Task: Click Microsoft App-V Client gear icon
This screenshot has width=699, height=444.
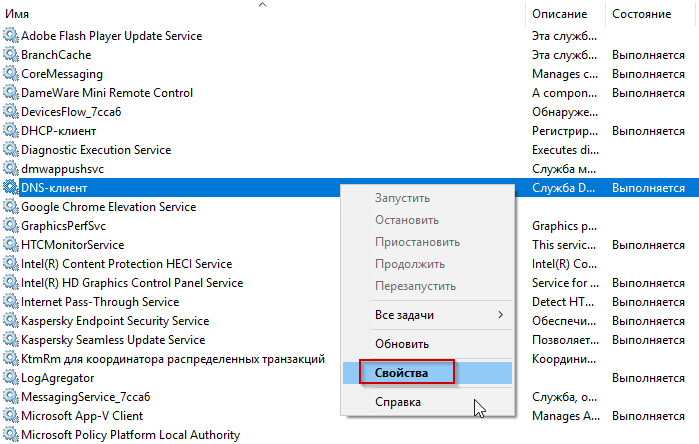Action: pyautogui.click(x=11, y=416)
